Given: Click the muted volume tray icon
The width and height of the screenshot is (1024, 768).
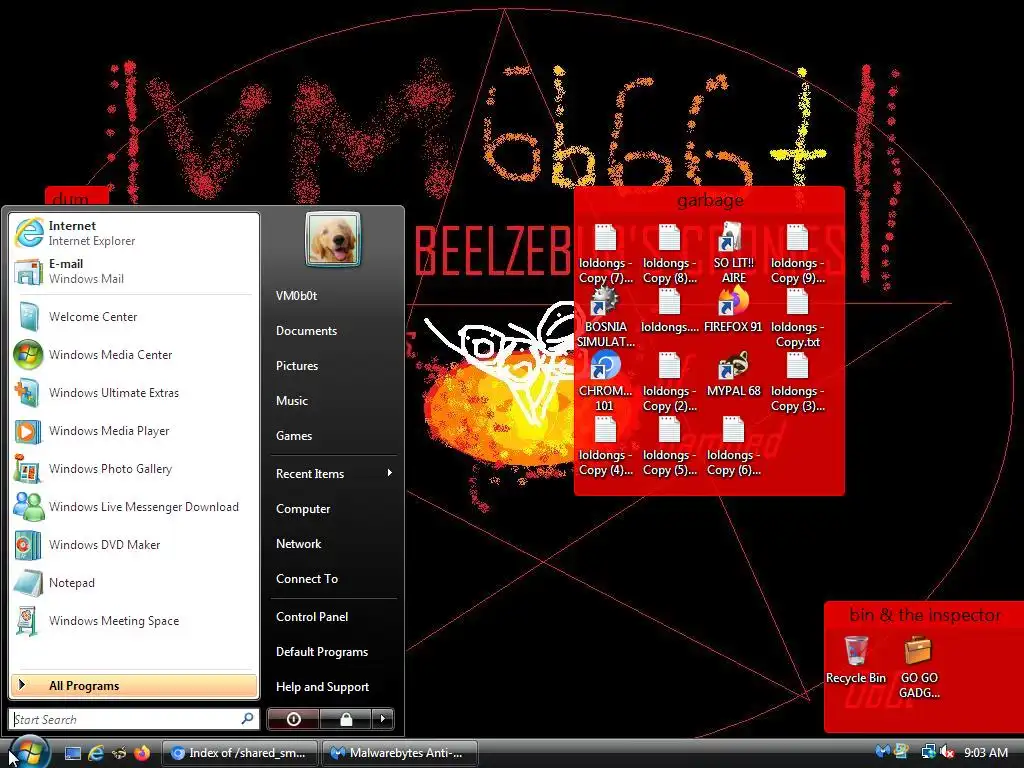Looking at the screenshot, I should point(946,752).
